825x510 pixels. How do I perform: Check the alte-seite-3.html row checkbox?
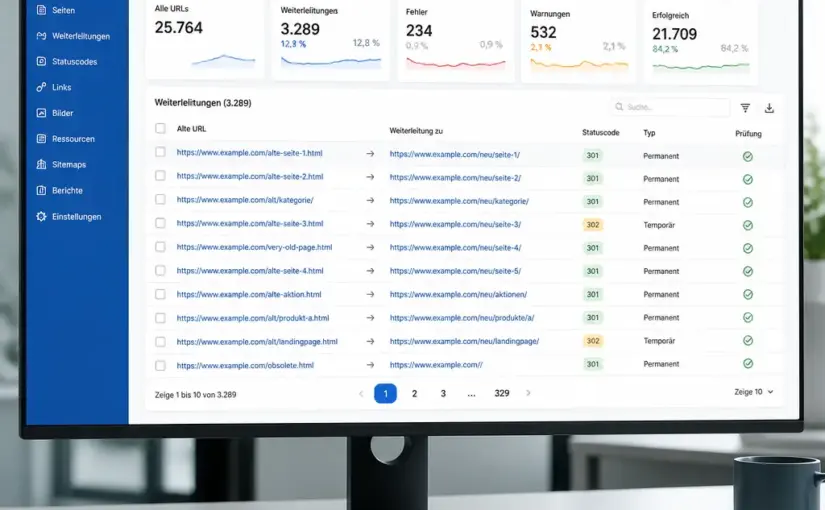tap(160, 223)
